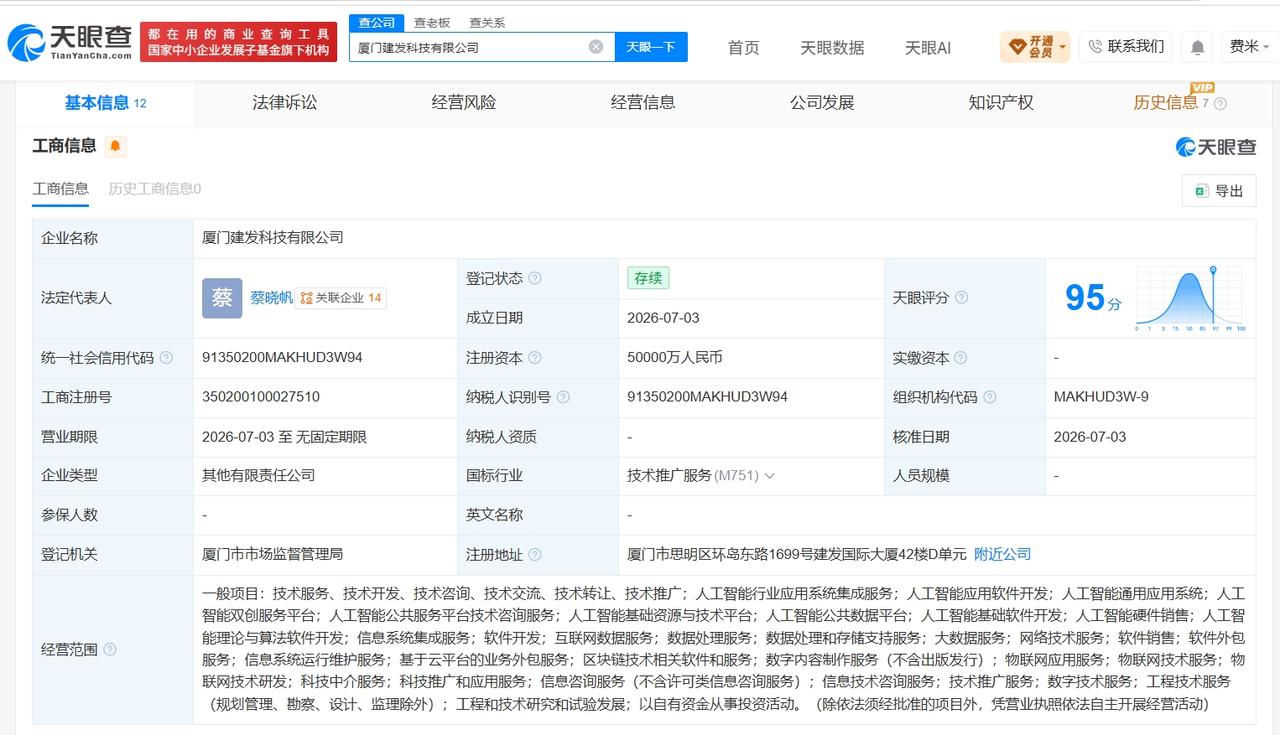
Task: Open the help icon next to 历史信息 tab
Action: pos(1220,103)
